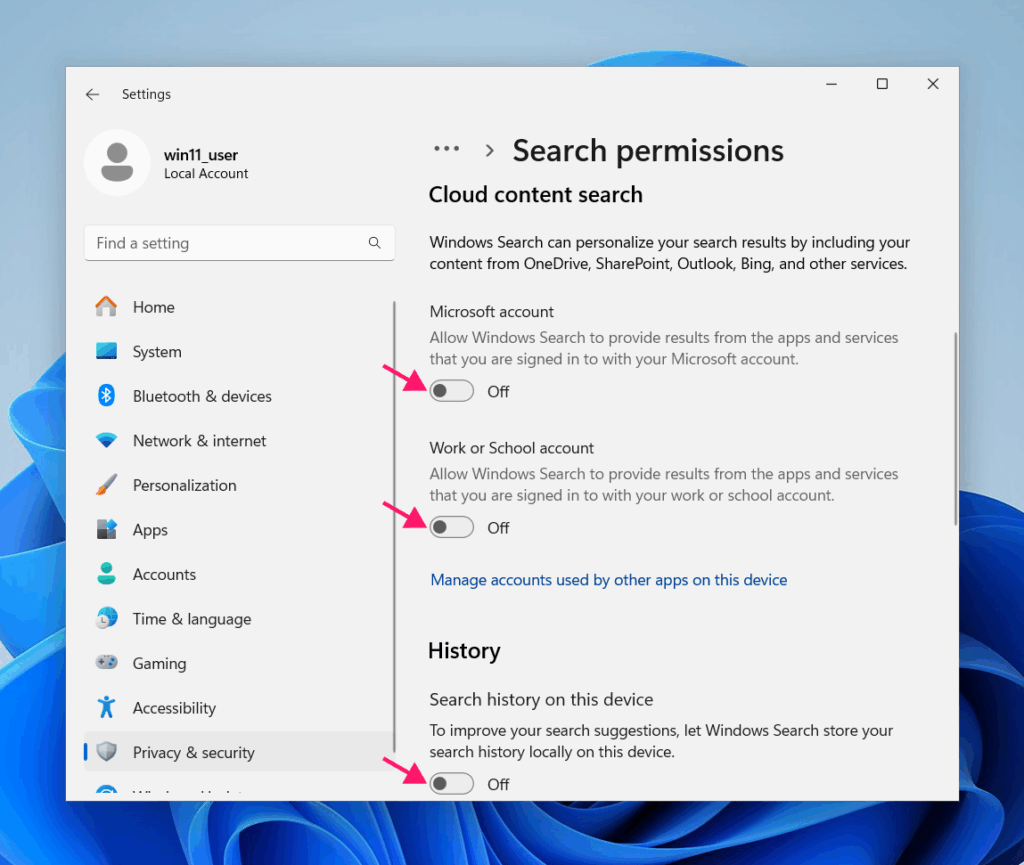The width and height of the screenshot is (1024, 865).
Task: Click the System monitor icon
Action: tap(106, 351)
